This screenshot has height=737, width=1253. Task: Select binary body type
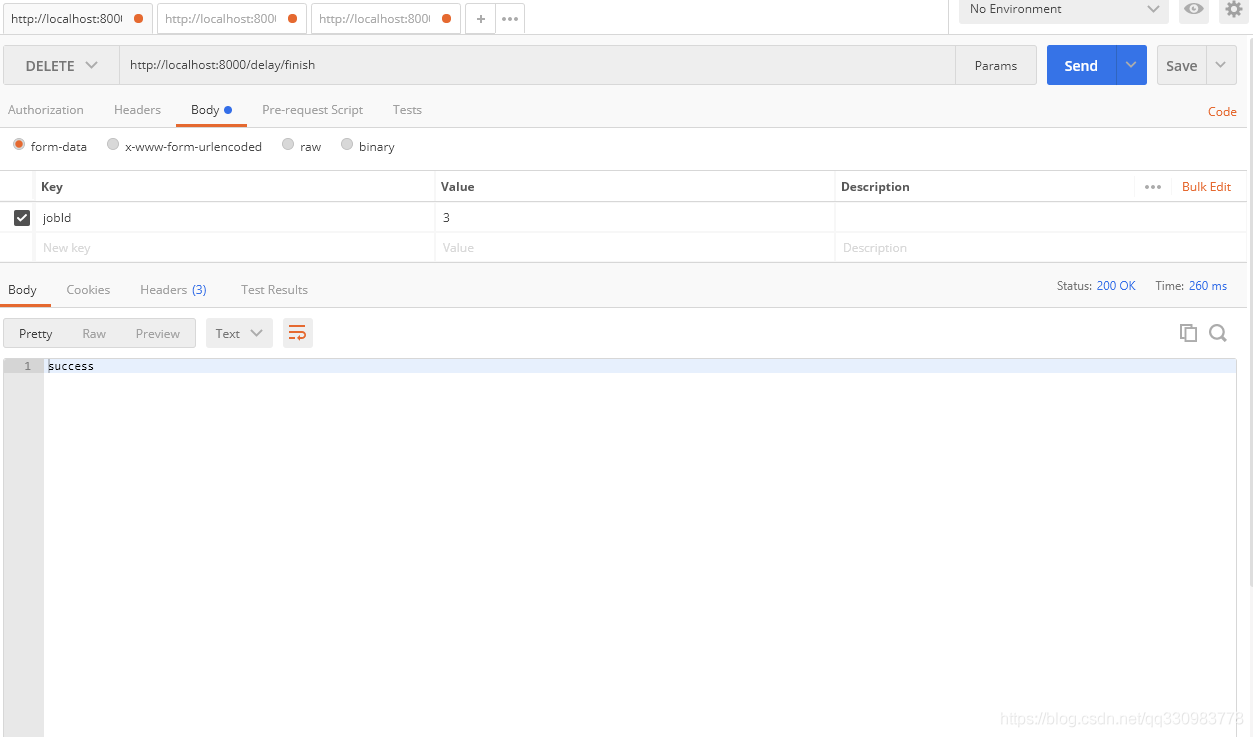347,145
